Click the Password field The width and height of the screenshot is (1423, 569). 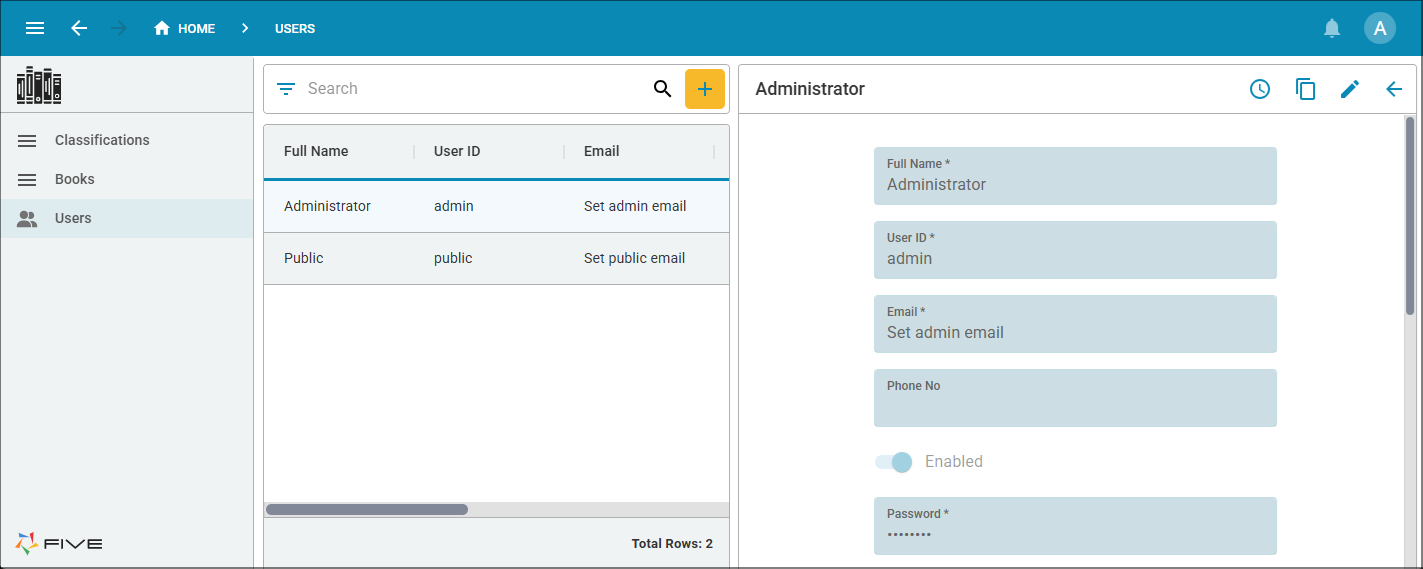tap(1075, 526)
